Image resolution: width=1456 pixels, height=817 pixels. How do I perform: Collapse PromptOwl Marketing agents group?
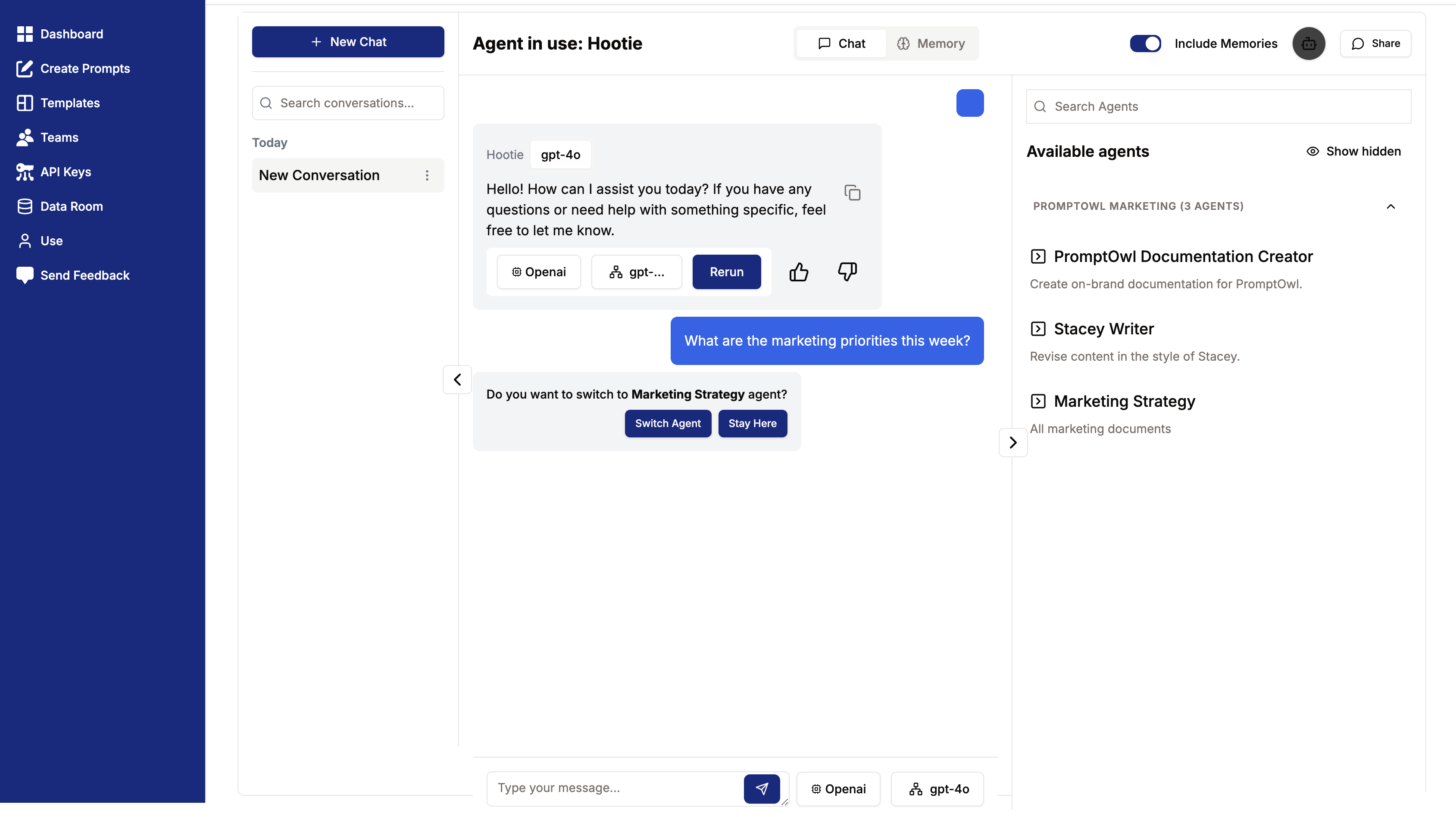(1390, 206)
